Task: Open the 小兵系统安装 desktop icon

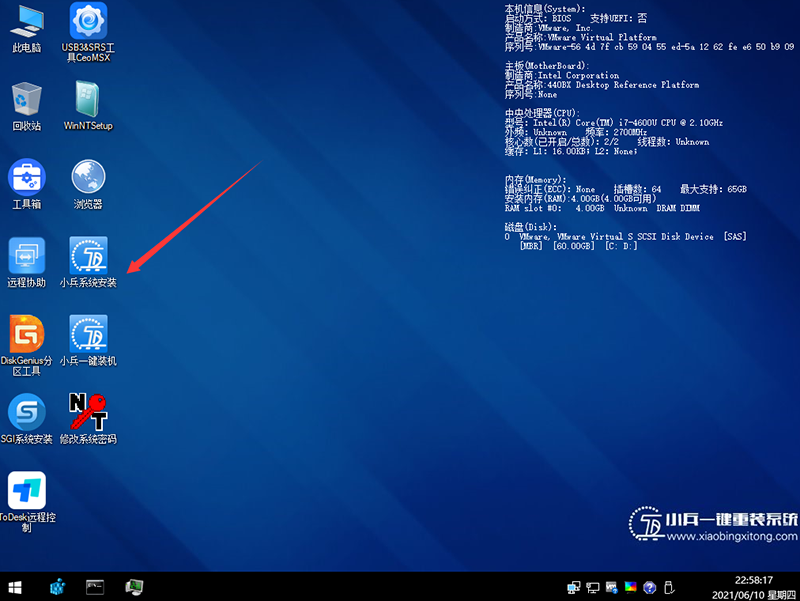Action: [x=88, y=256]
